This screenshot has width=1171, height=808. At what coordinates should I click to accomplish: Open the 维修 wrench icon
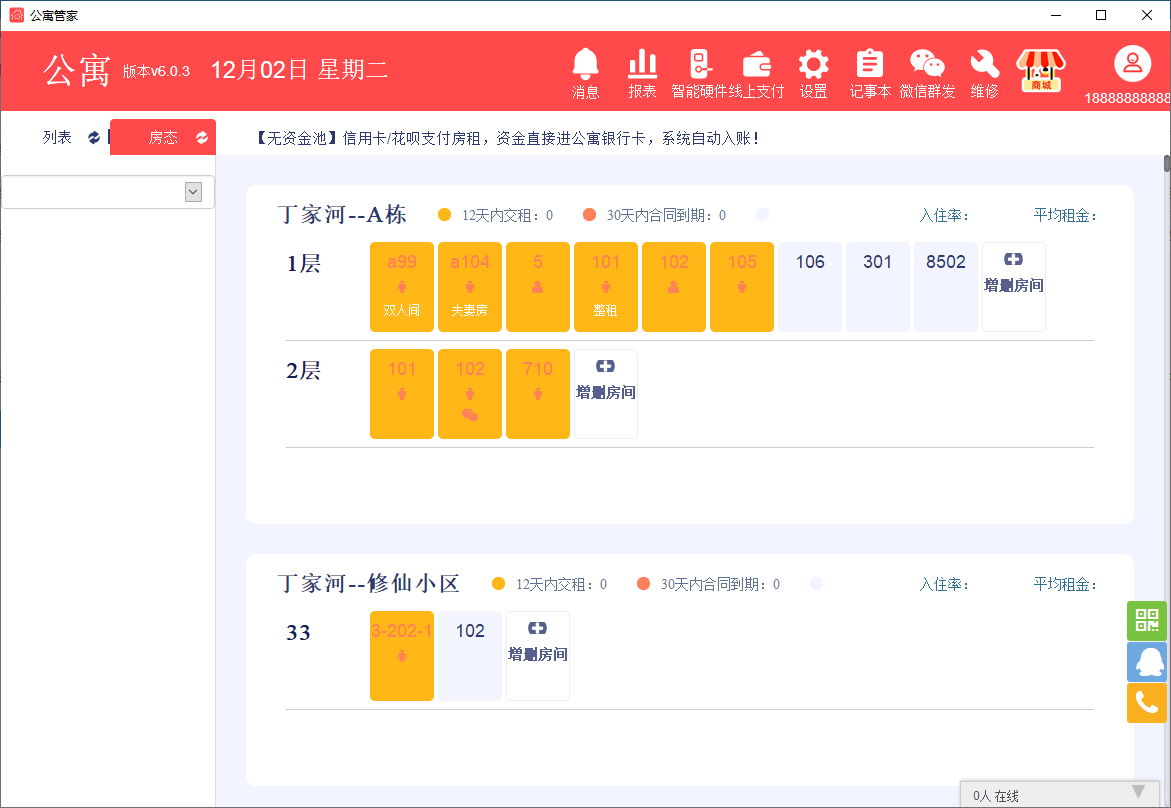point(984,72)
